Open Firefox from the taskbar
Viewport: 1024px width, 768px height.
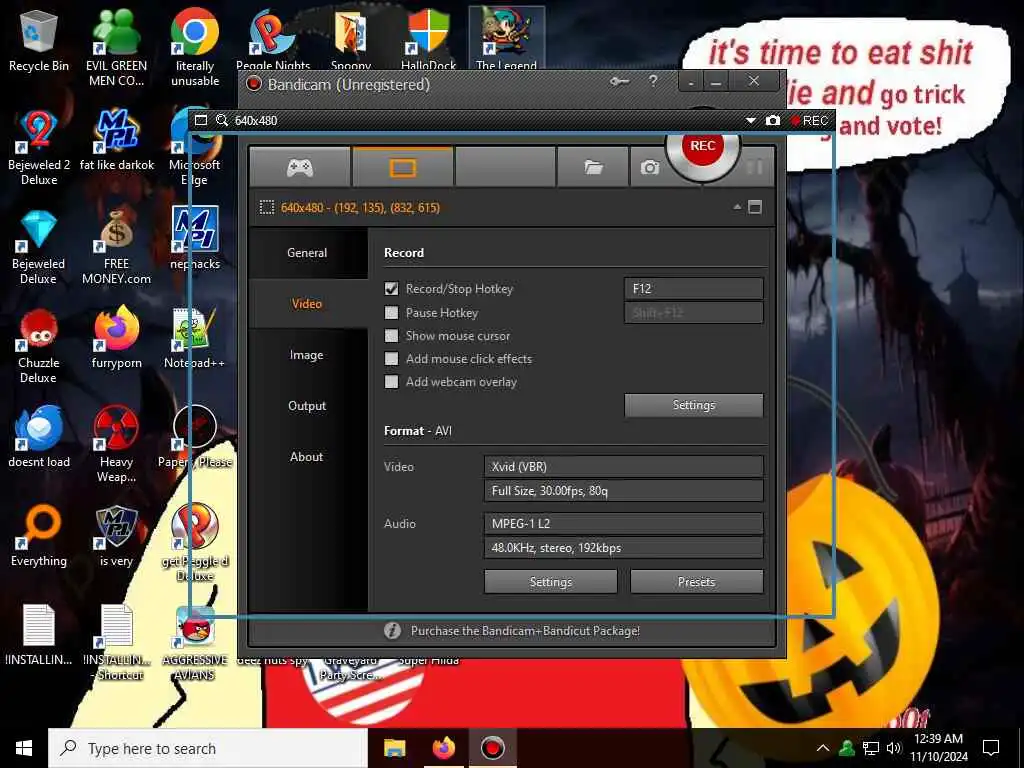pyautogui.click(x=443, y=748)
